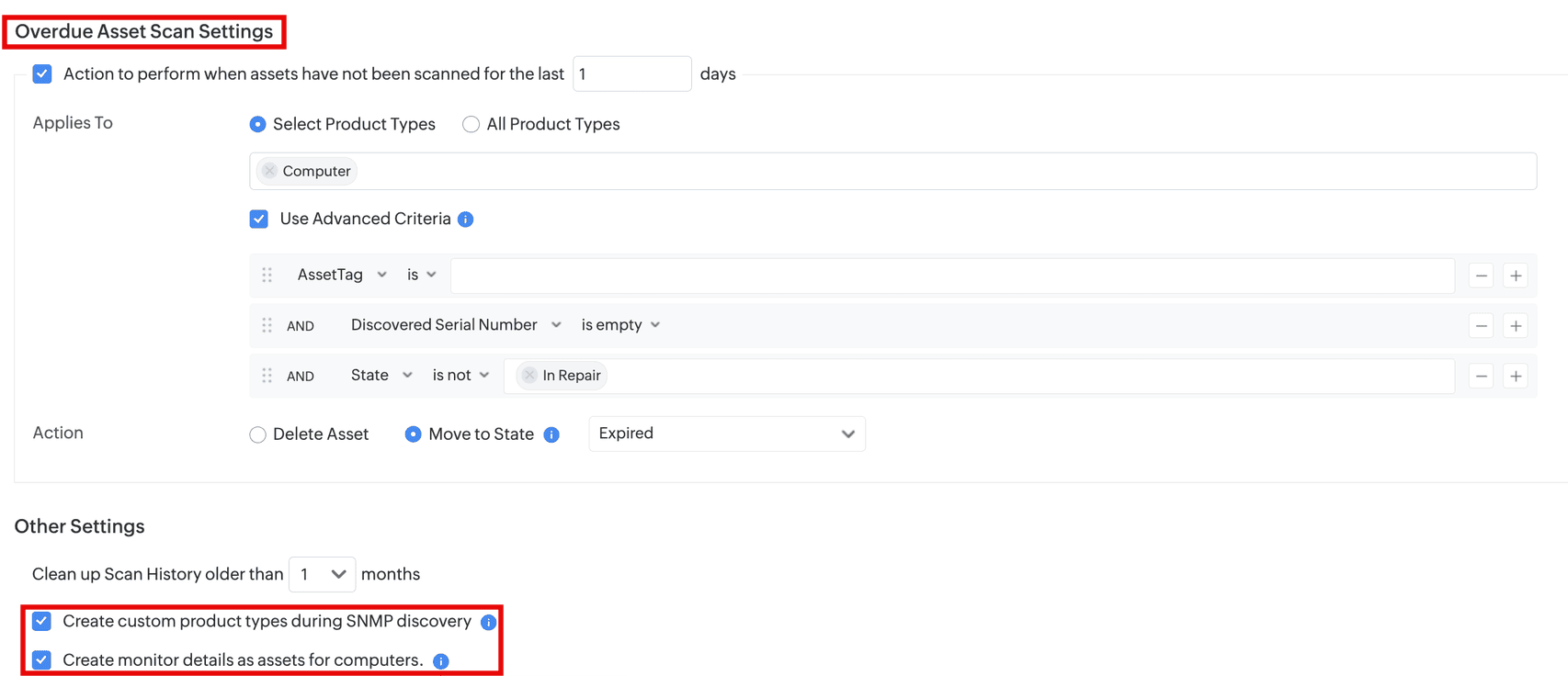Expand the 'is empty' condition dropdown
Image resolution: width=1568 pixels, height=676 pixels.
[x=620, y=325]
